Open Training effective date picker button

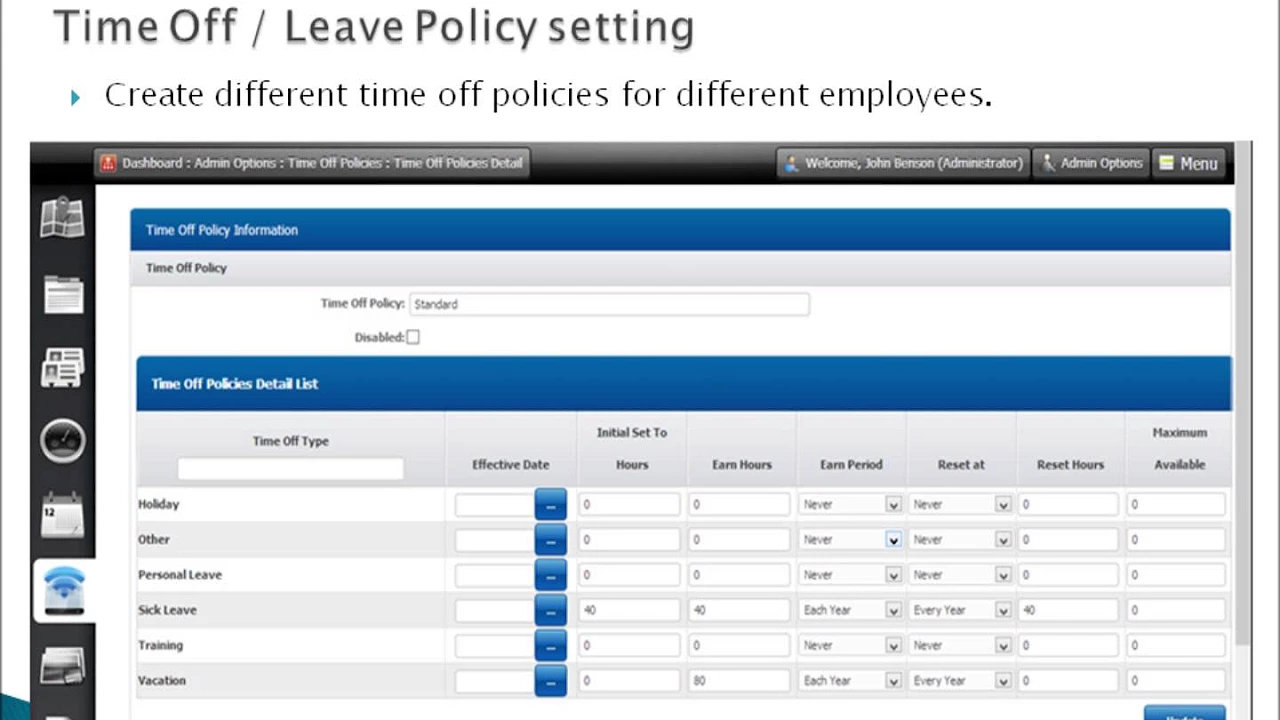pyautogui.click(x=550, y=646)
